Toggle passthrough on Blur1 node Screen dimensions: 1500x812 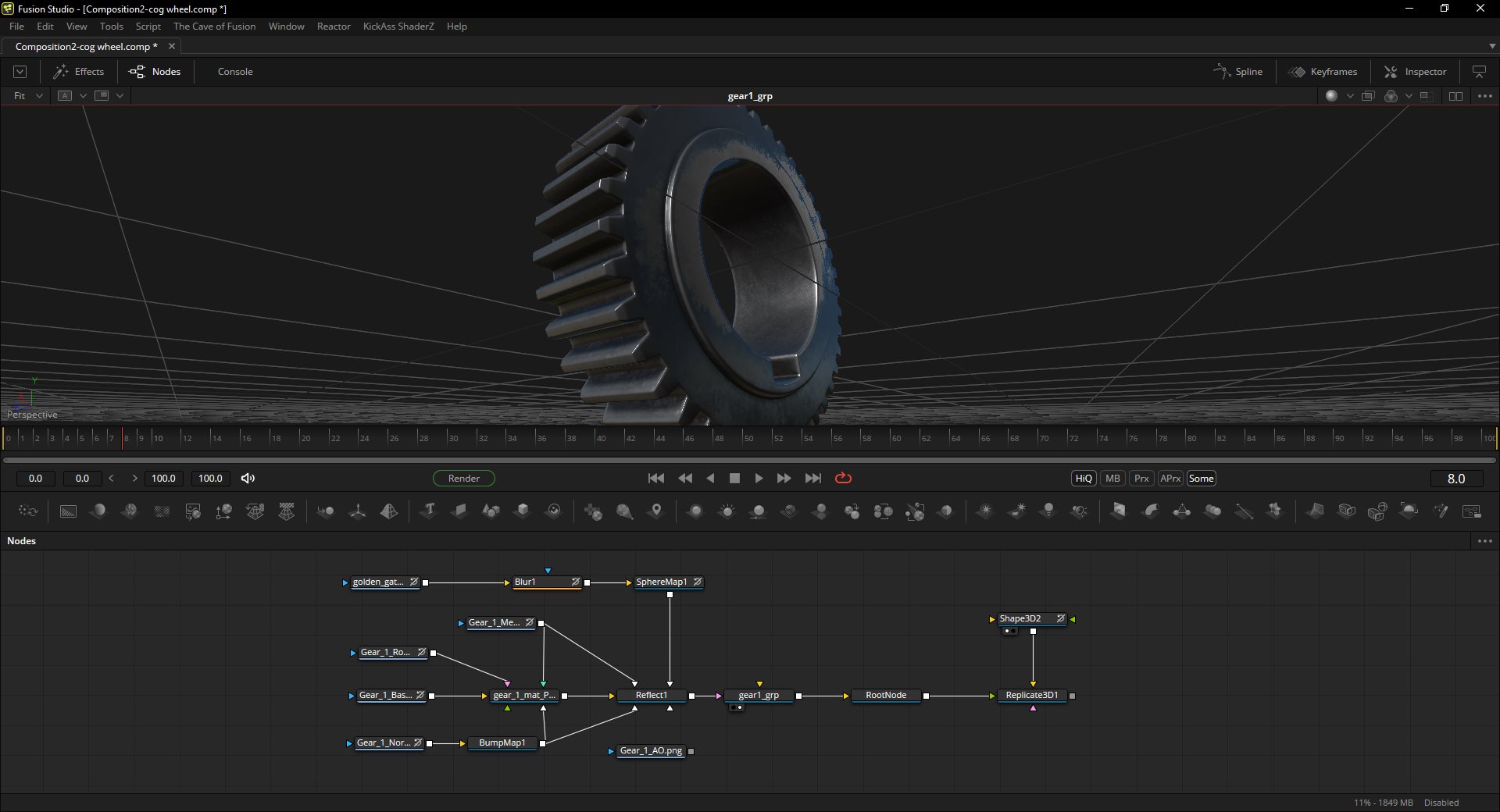(x=575, y=582)
